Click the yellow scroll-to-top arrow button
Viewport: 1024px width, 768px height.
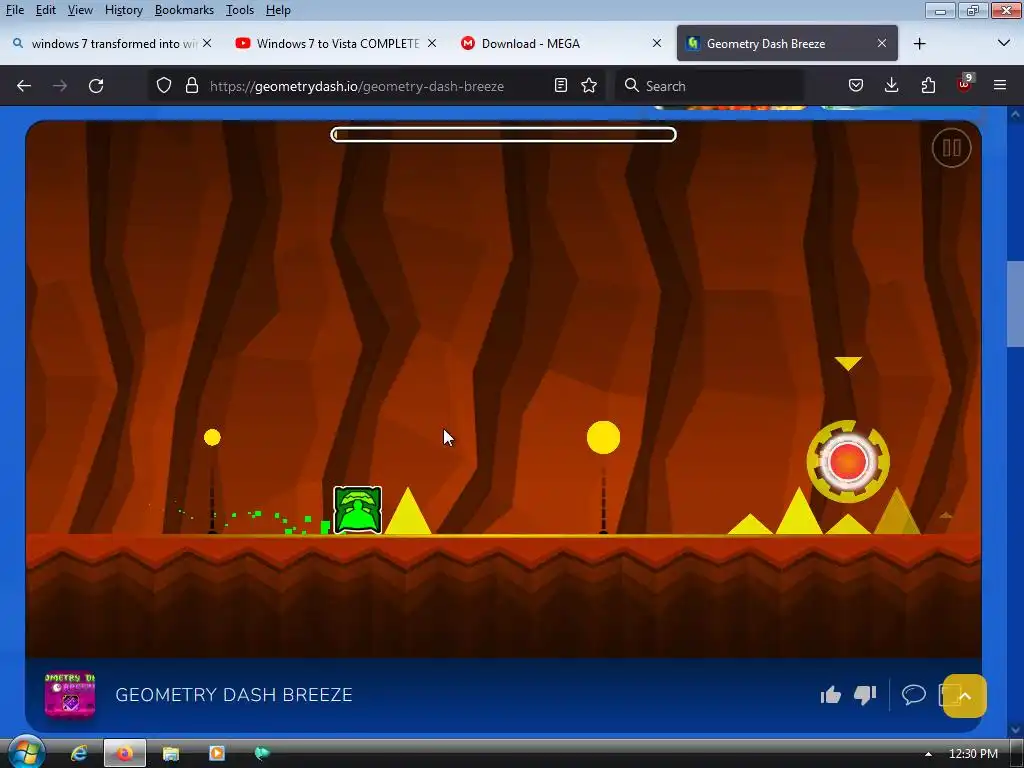pos(965,696)
